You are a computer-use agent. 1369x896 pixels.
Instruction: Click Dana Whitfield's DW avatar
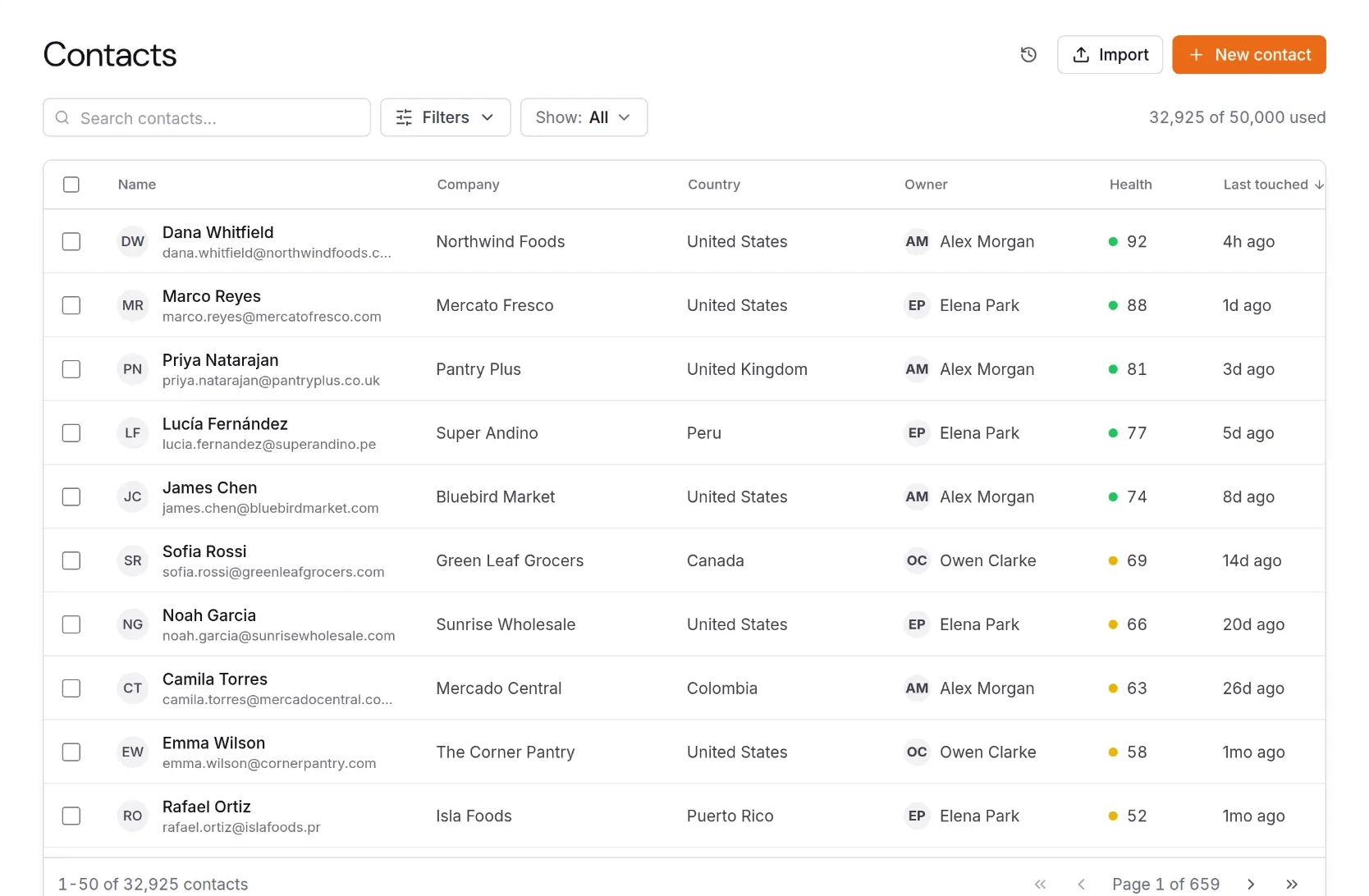(x=132, y=241)
